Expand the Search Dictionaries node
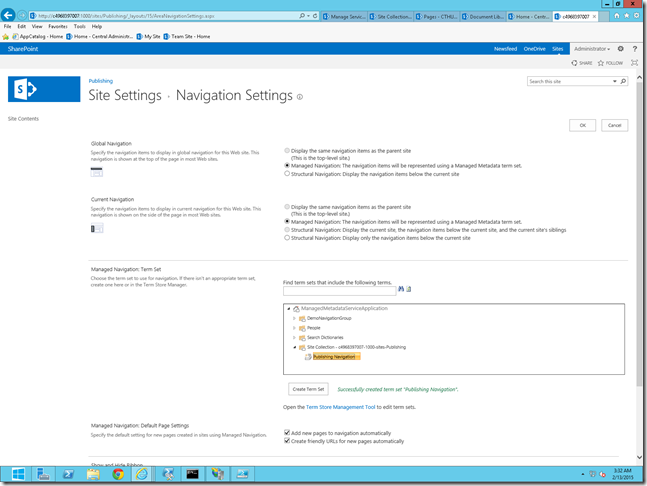This screenshot has height=486, width=647. [294, 337]
